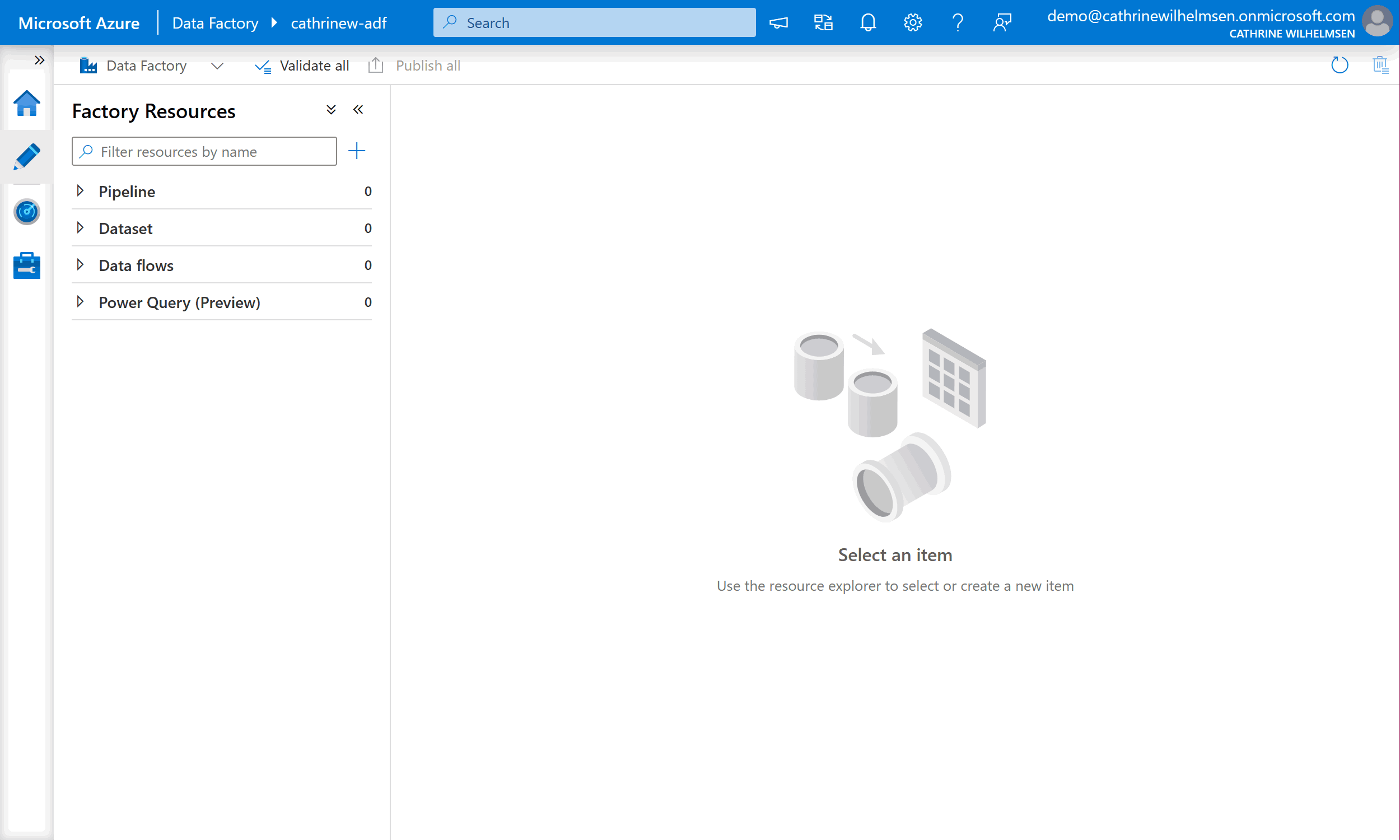Open the settings gear icon

[x=912, y=22]
